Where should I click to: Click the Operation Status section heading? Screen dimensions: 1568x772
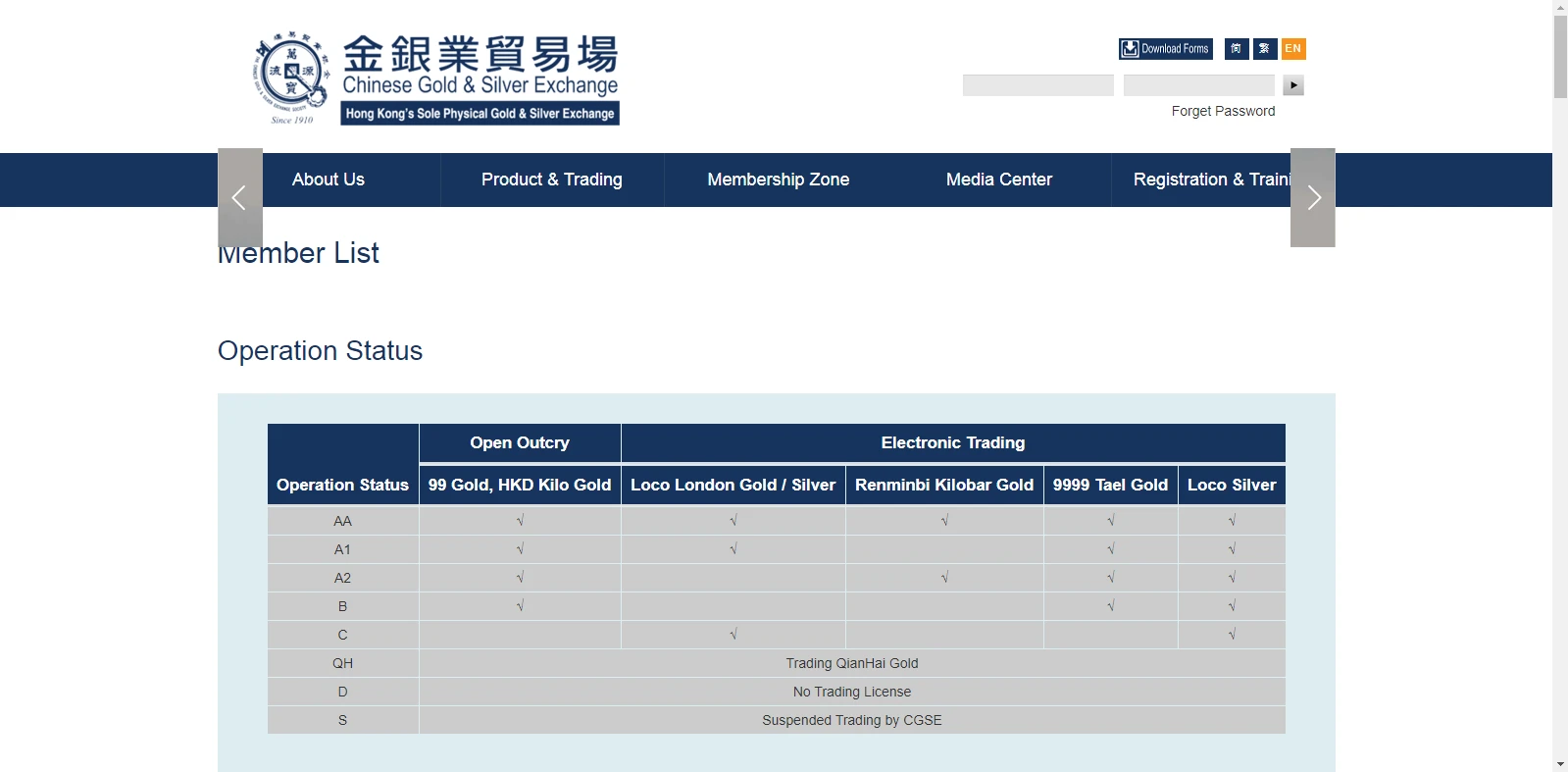[320, 350]
